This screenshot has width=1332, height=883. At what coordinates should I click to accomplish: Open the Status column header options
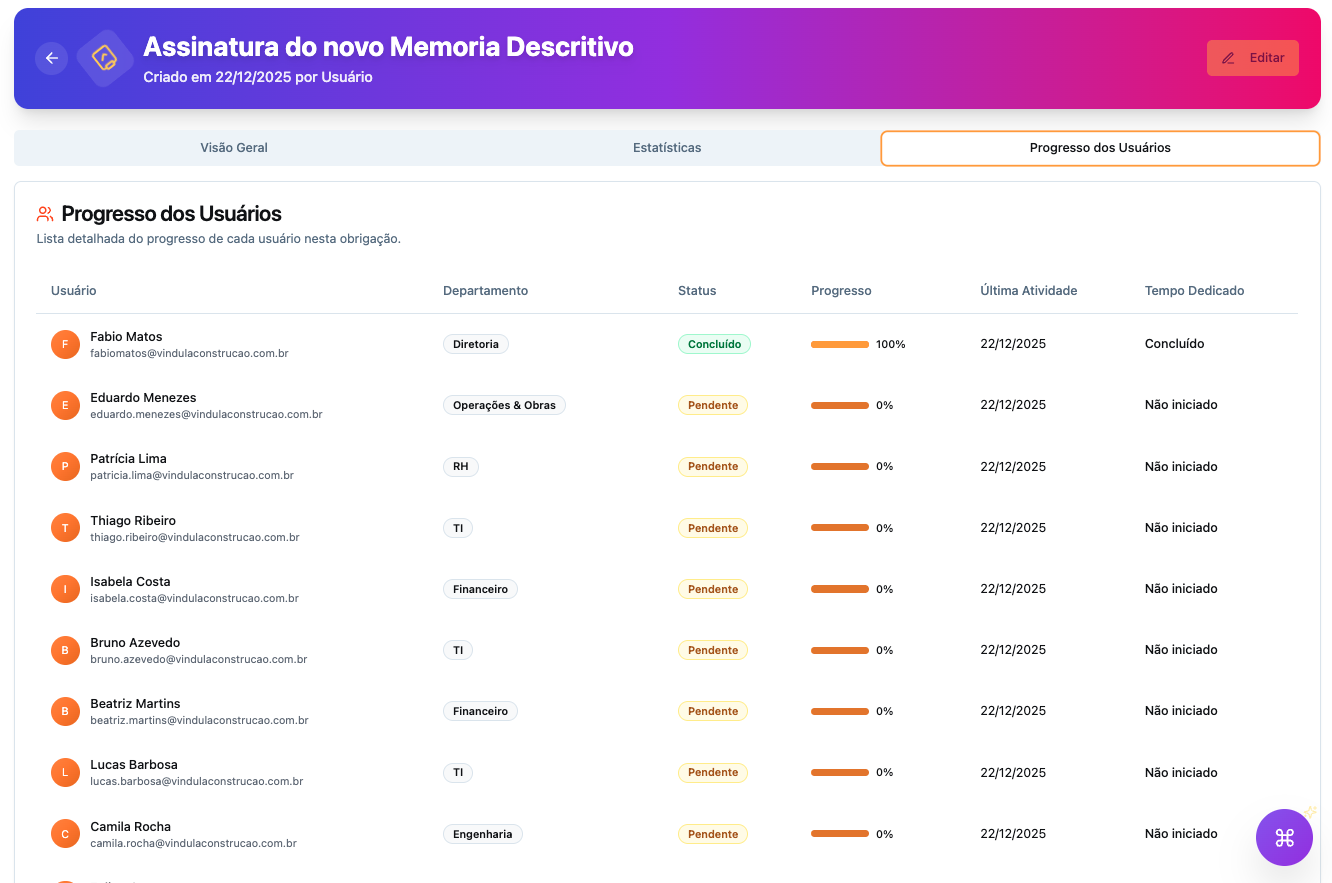[x=697, y=290]
